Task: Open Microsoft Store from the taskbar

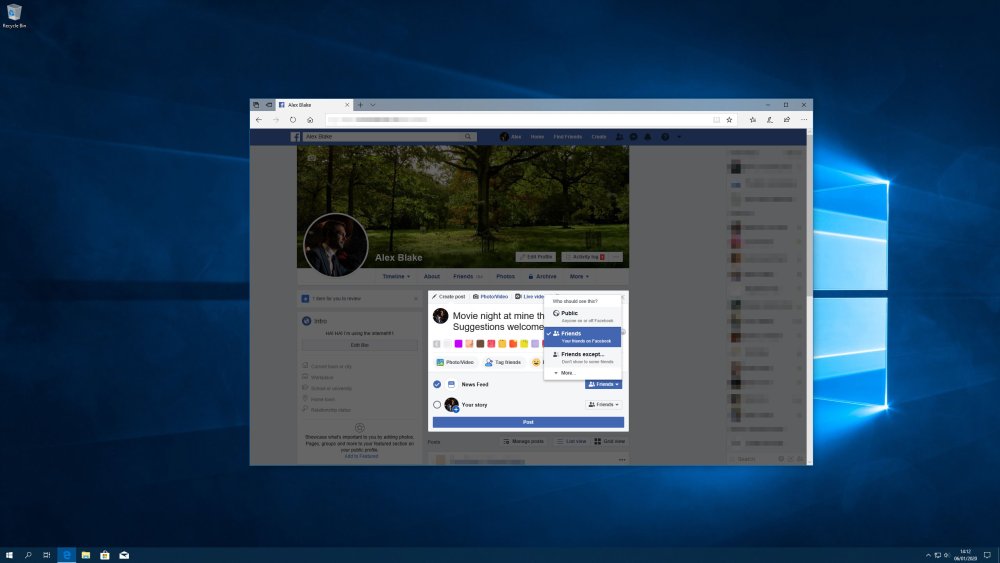Action: pos(105,555)
